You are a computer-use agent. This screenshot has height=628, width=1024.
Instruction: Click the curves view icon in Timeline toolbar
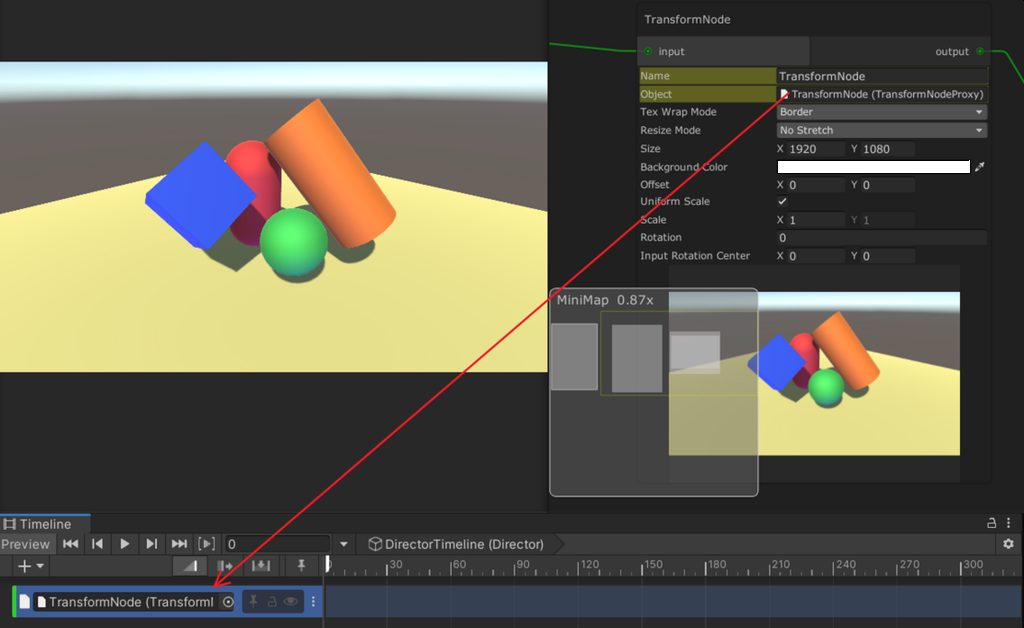pyautogui.click(x=189, y=564)
